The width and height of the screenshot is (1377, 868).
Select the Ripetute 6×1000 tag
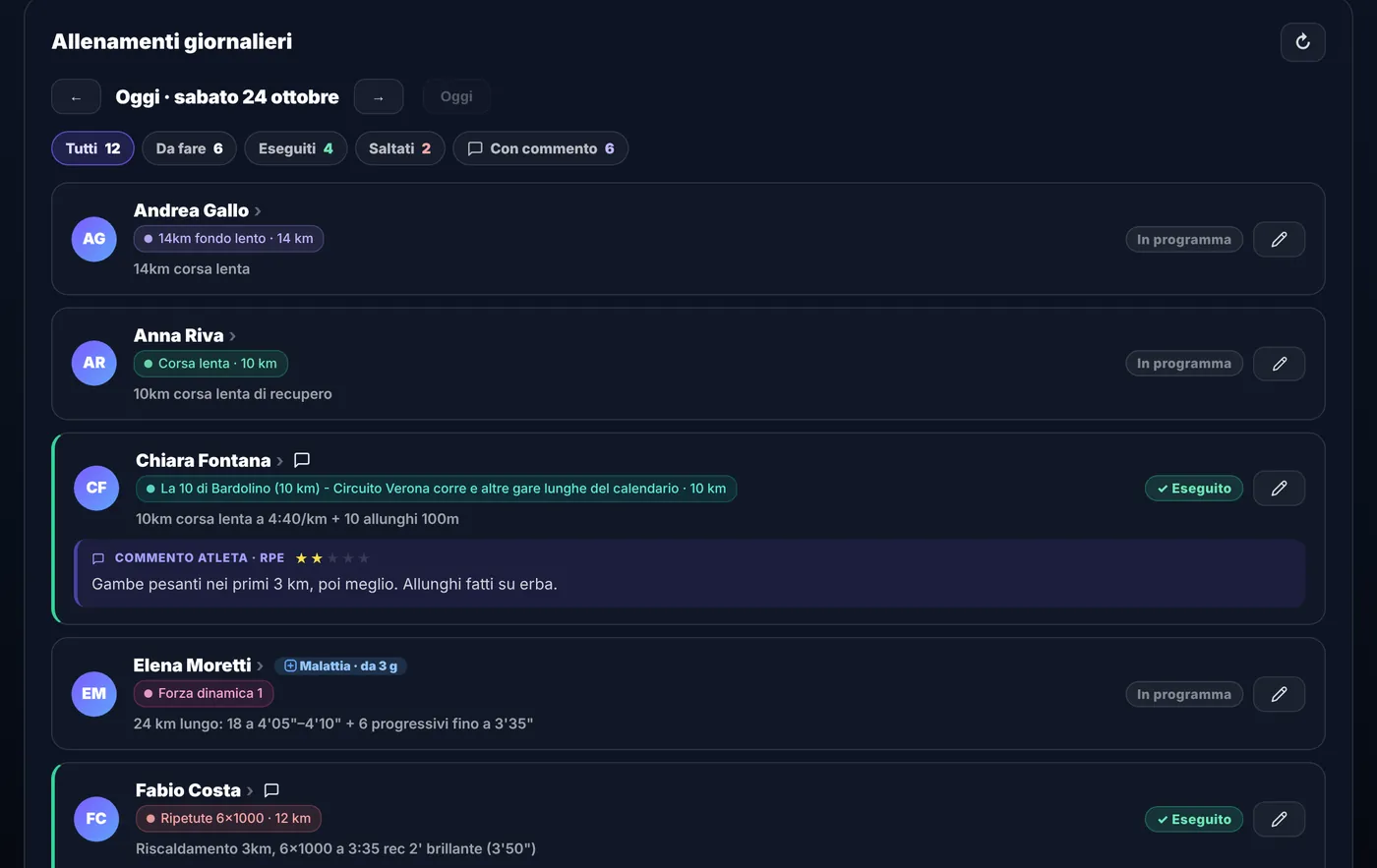tap(228, 818)
